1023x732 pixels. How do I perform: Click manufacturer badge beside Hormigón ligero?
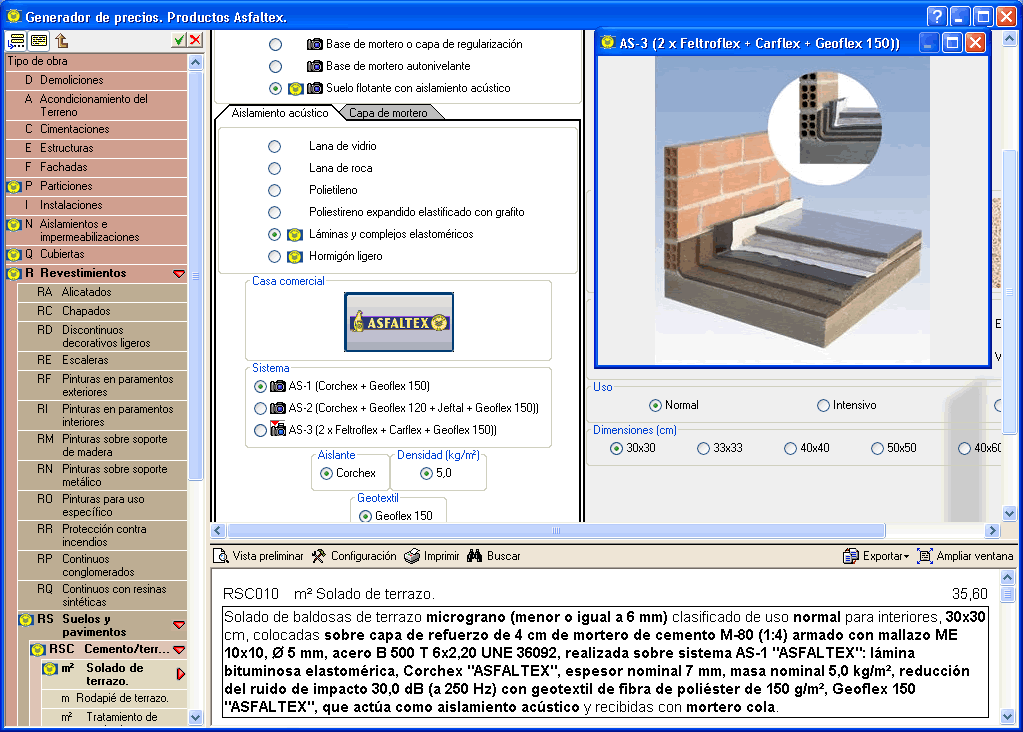[295, 256]
